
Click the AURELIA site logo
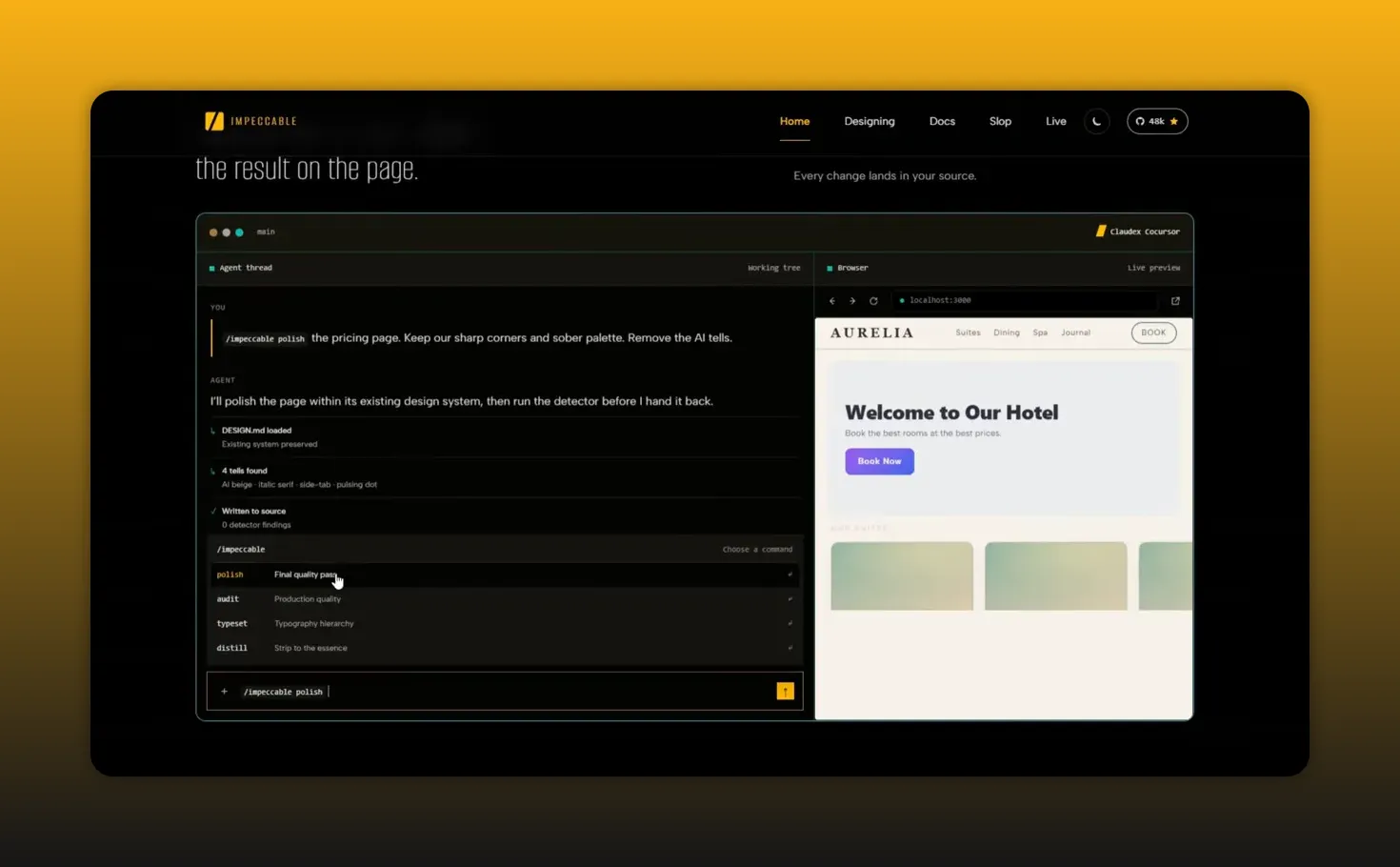[x=871, y=333]
